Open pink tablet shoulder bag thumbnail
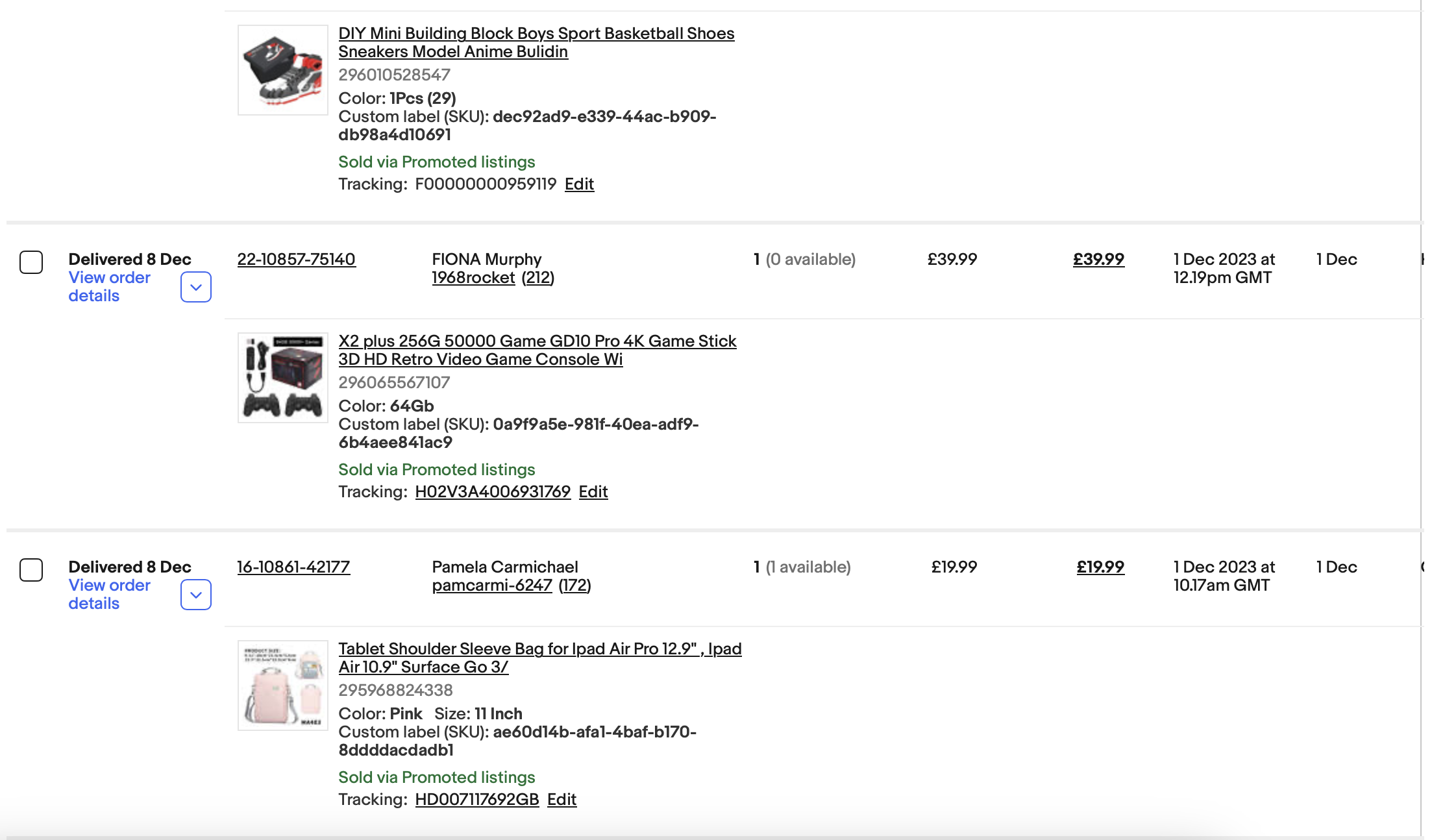Viewport: 1432px width, 840px height. 283,686
